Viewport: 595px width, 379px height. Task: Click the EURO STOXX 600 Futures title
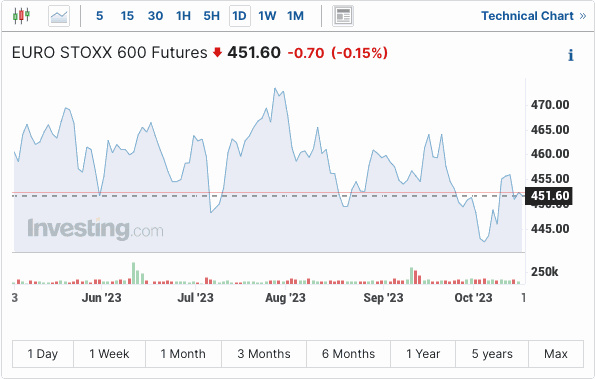click(110, 52)
